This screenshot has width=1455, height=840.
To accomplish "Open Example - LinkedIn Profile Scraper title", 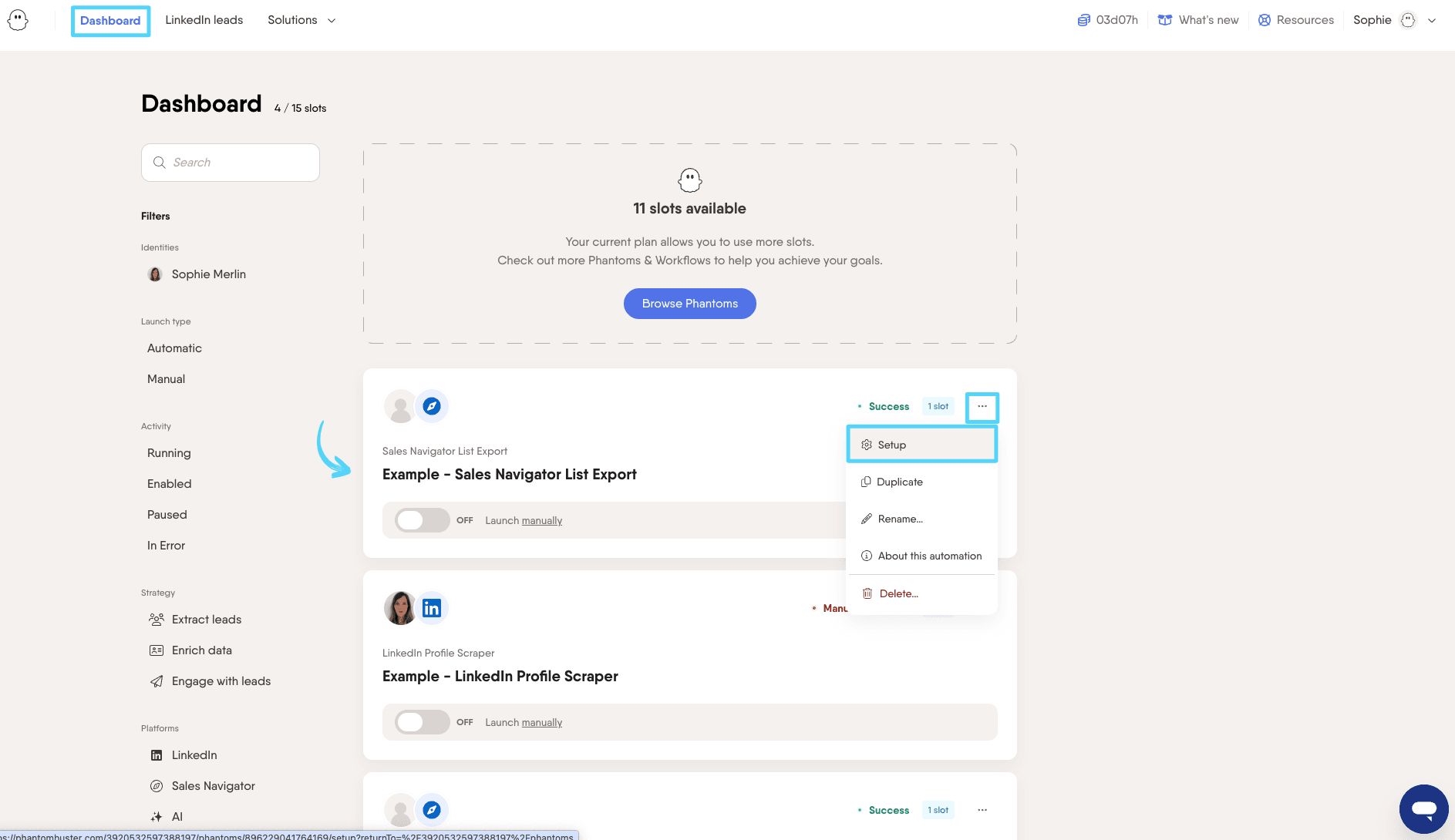I will tap(500, 677).
